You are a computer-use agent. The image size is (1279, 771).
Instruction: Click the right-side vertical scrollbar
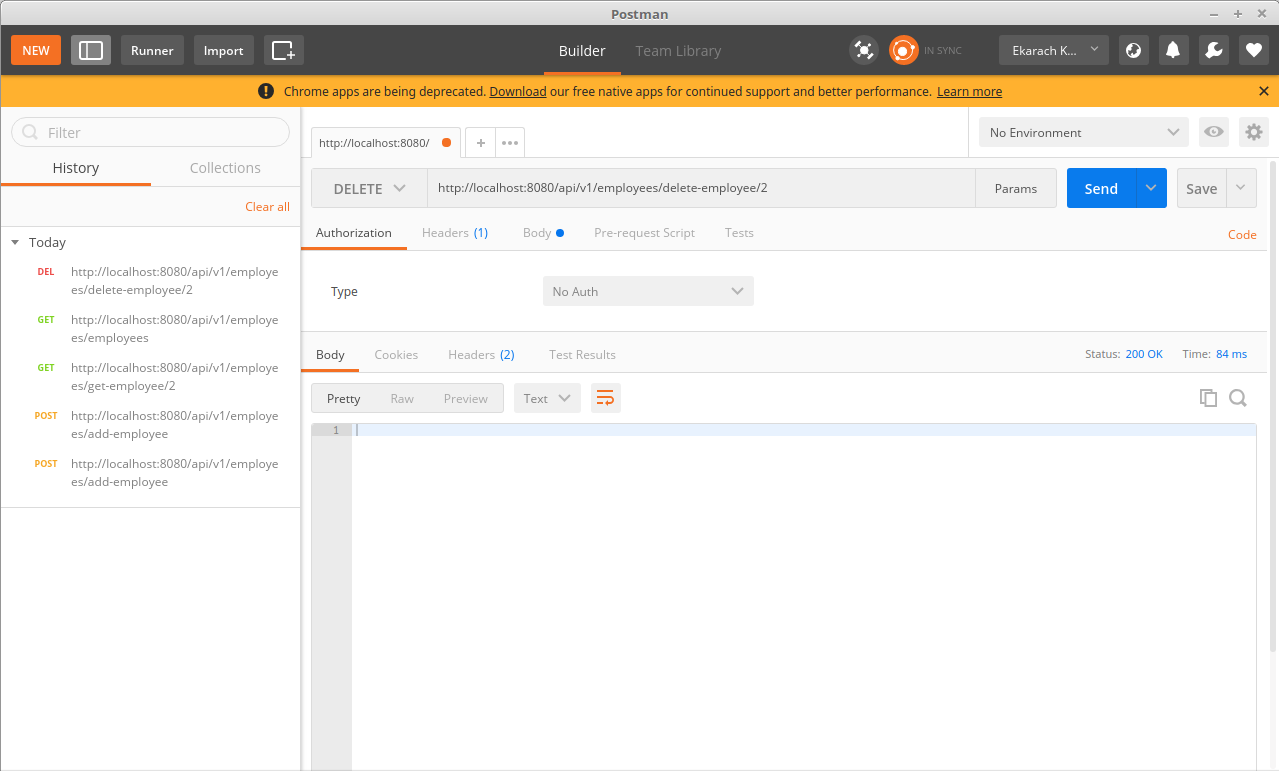click(1273, 405)
